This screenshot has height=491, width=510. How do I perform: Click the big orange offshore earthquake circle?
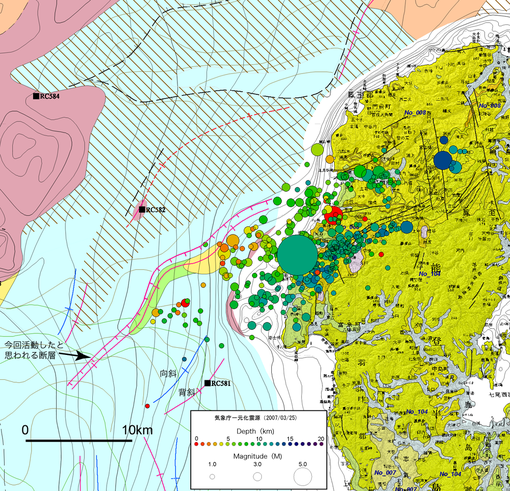point(233,241)
